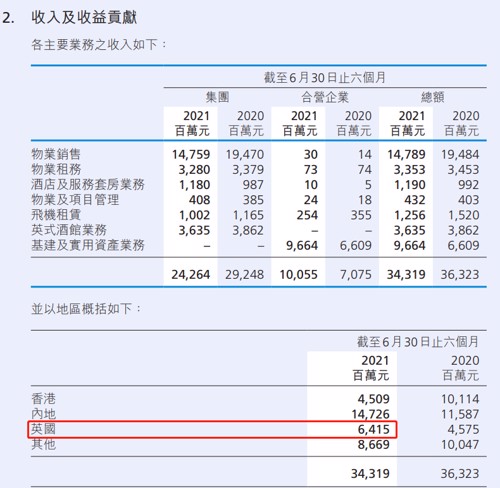The width and height of the screenshot is (500, 488).
Task: Click the 飛機租賃 row label
Action: tap(56, 215)
